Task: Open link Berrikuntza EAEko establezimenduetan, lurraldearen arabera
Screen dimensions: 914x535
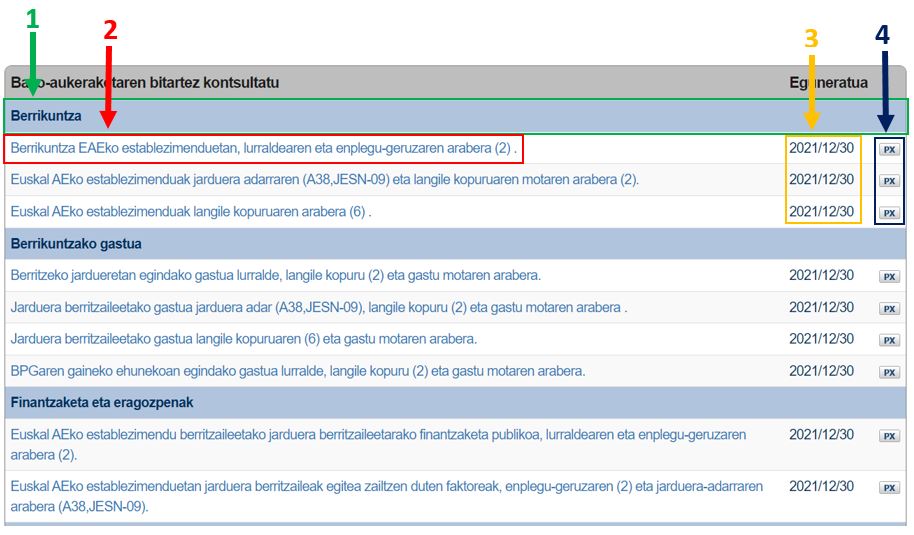Action: [x=263, y=148]
